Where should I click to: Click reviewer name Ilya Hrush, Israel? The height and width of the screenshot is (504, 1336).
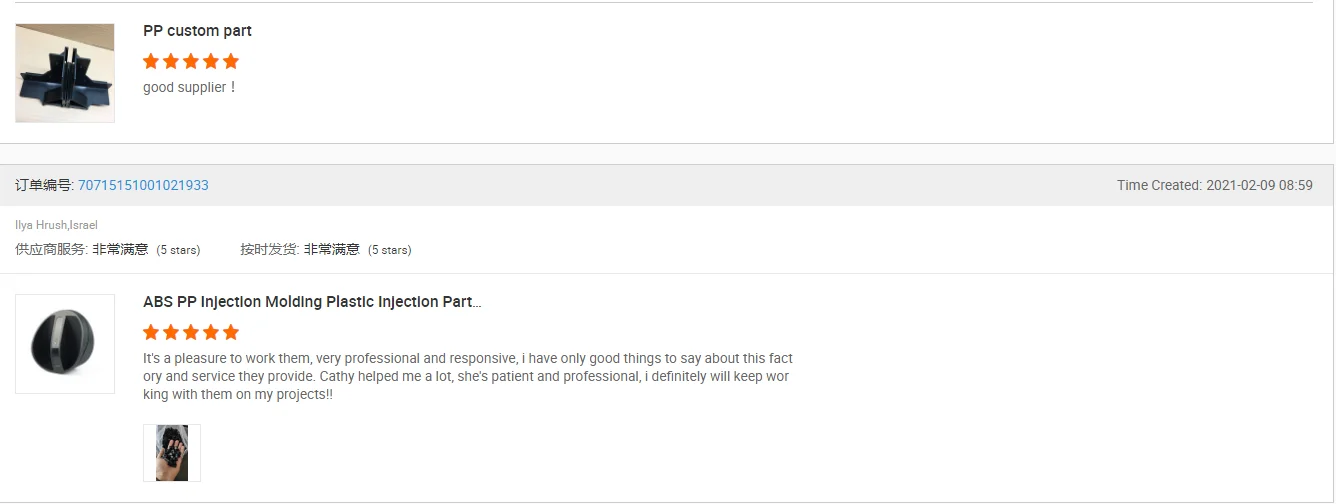56,225
